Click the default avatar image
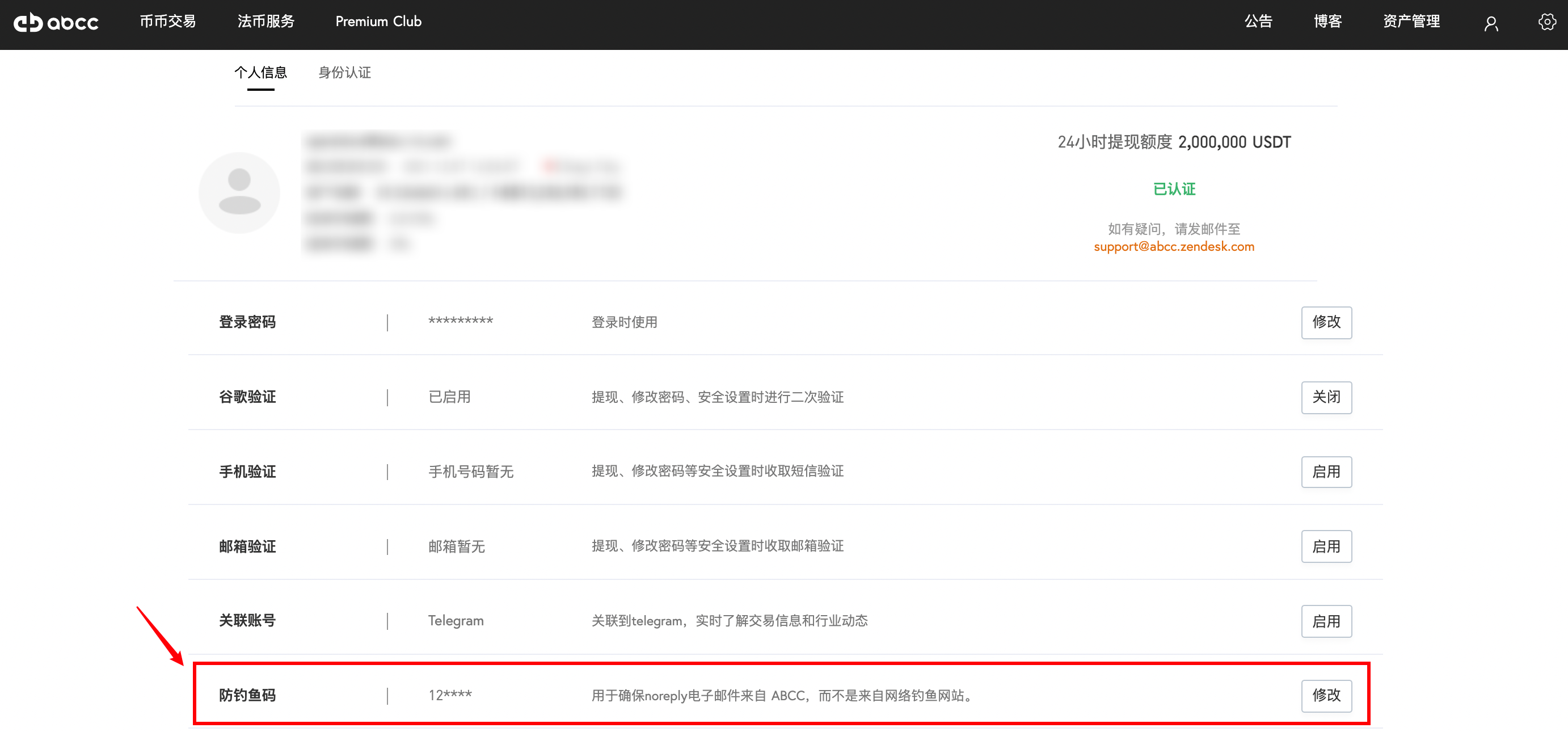1568x732 pixels. pyautogui.click(x=239, y=192)
